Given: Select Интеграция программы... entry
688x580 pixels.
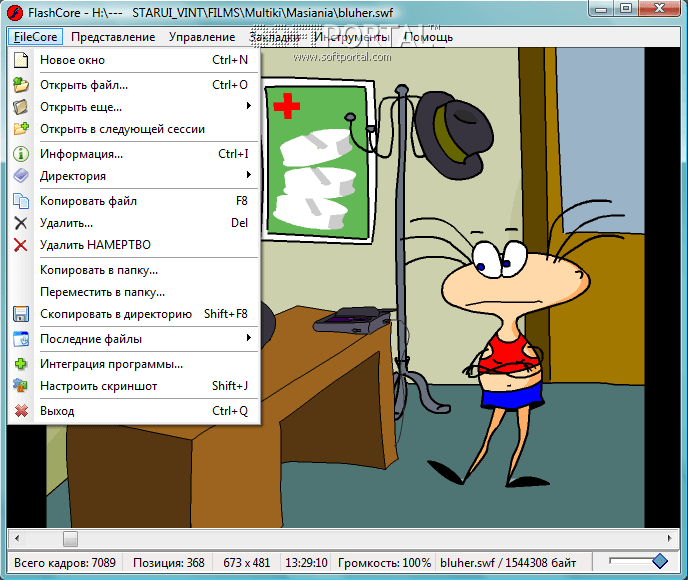Looking at the screenshot, I should [134, 364].
